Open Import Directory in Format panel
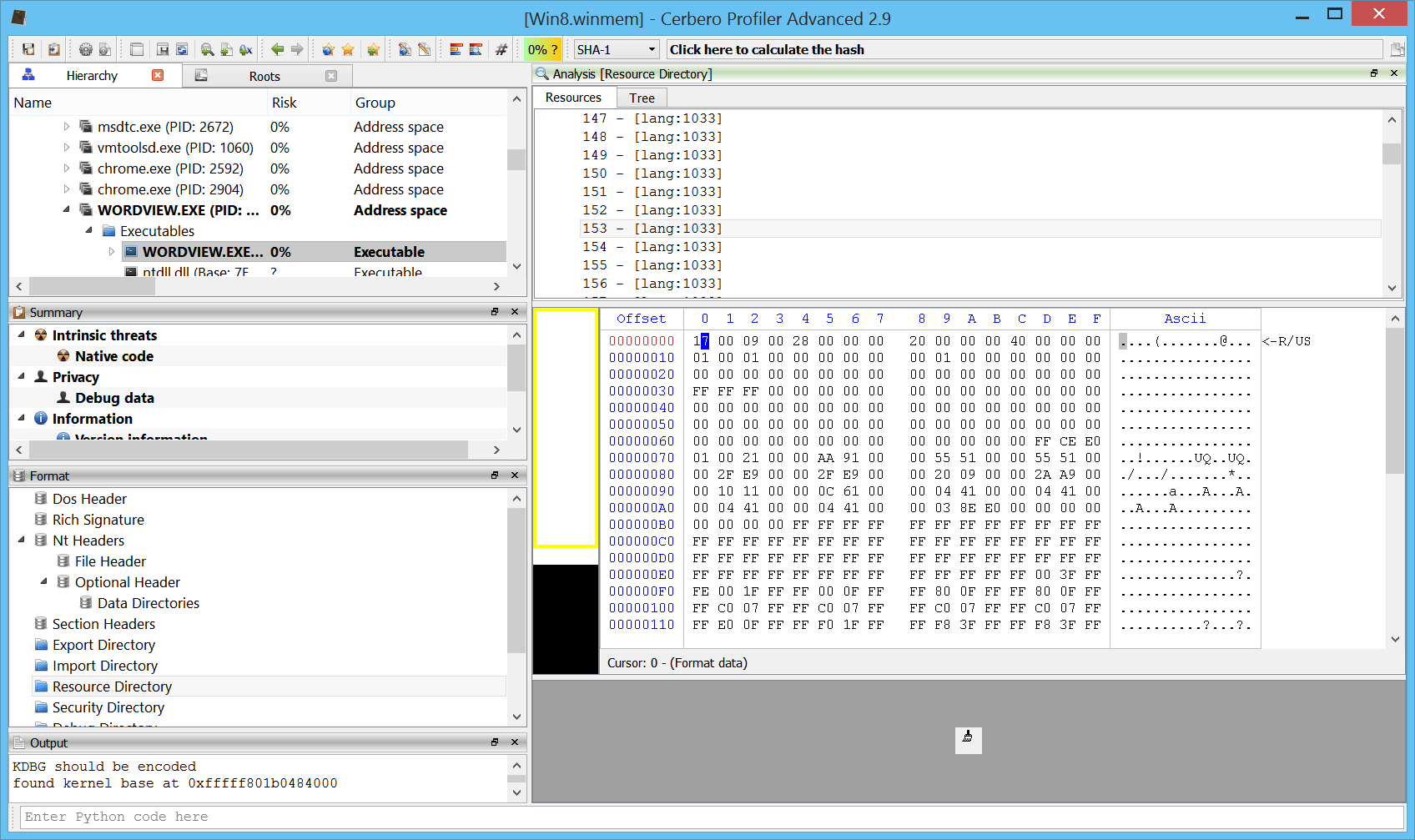The width and height of the screenshot is (1415, 840). coord(104,666)
